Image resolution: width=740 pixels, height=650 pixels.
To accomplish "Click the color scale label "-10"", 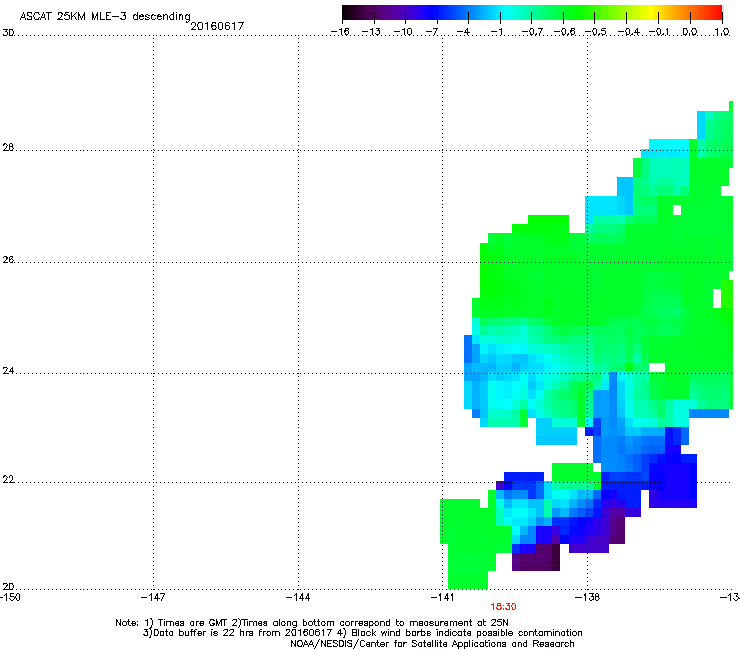I will click(x=403, y=32).
